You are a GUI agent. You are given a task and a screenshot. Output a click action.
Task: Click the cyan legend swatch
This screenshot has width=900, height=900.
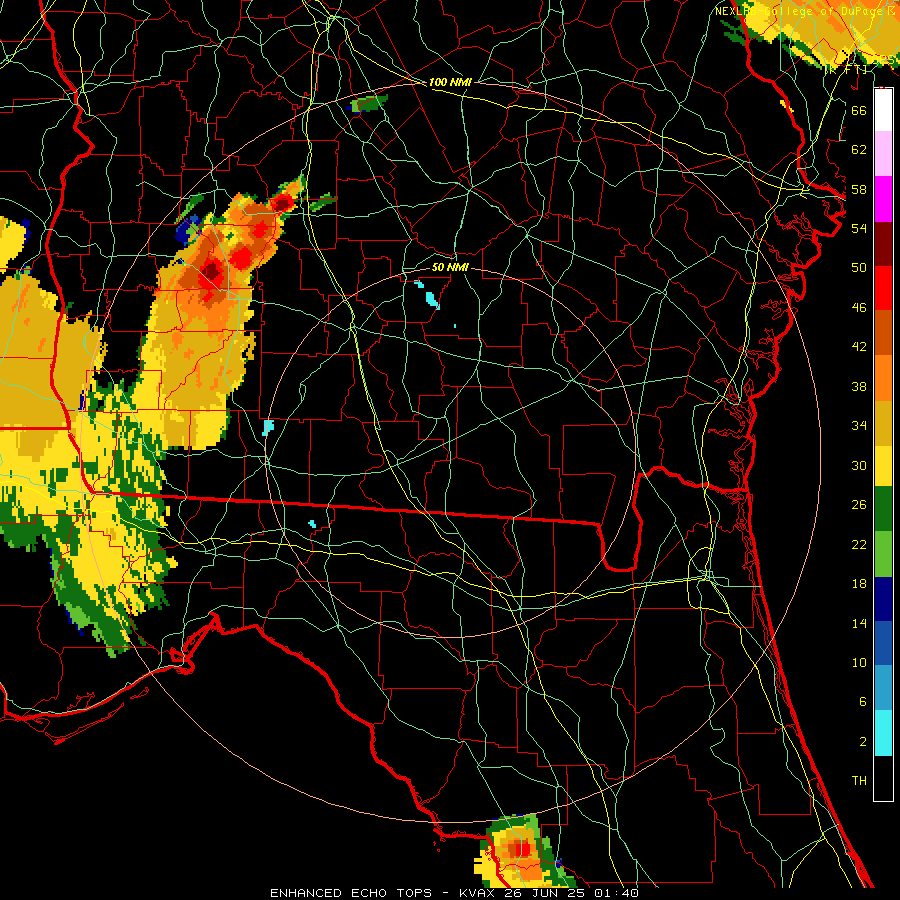[883, 733]
